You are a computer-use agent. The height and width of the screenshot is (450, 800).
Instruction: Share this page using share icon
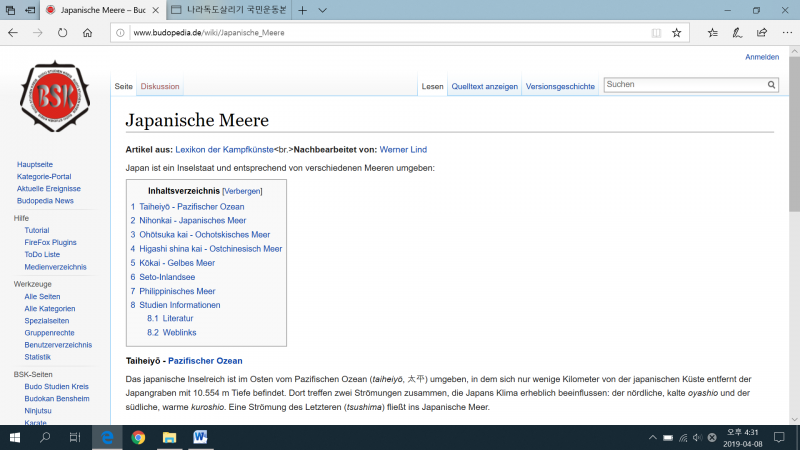point(759,32)
